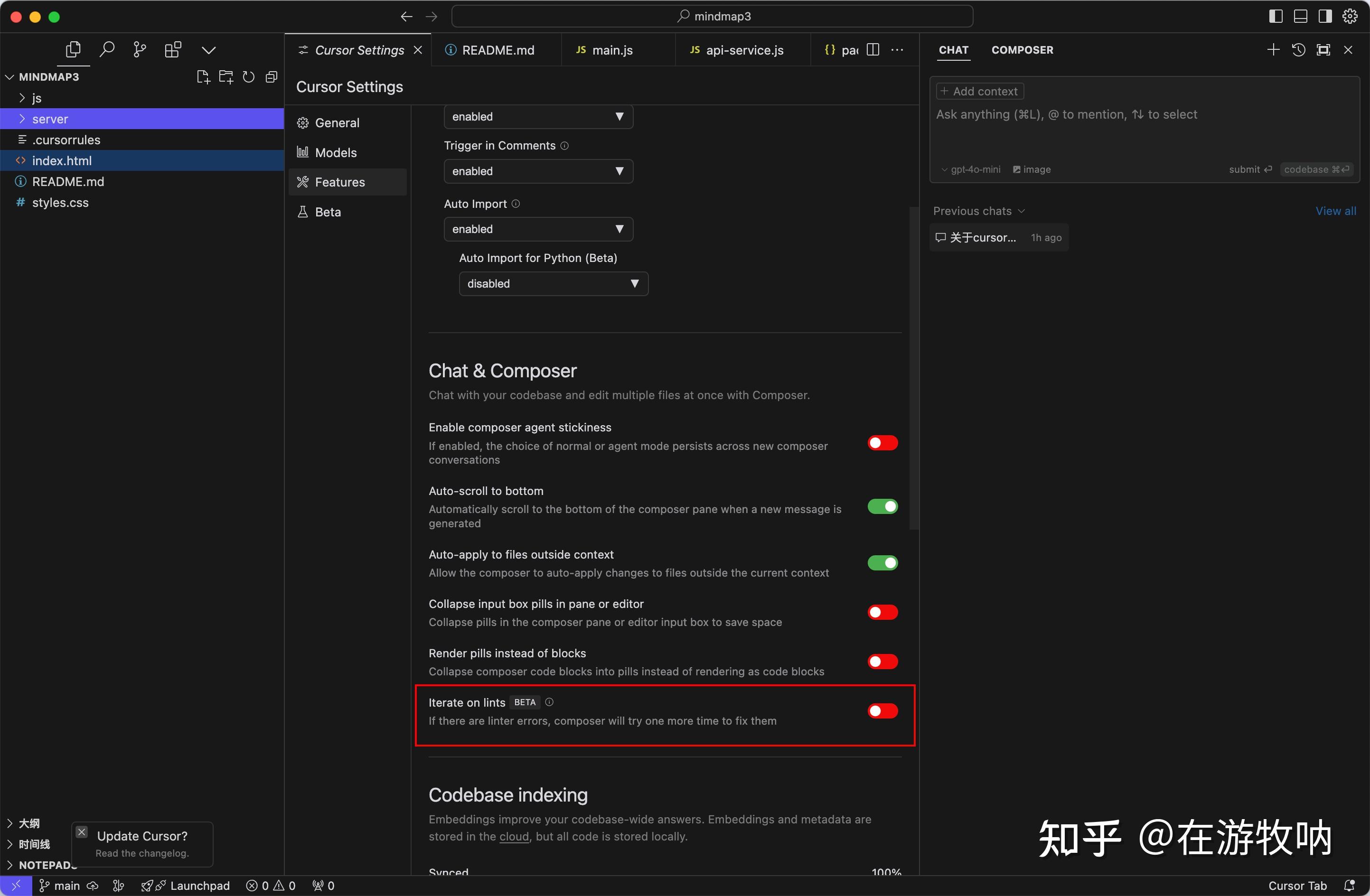Open the settings gear in the title bar
This screenshot has height=896, width=1370.
1350,16
